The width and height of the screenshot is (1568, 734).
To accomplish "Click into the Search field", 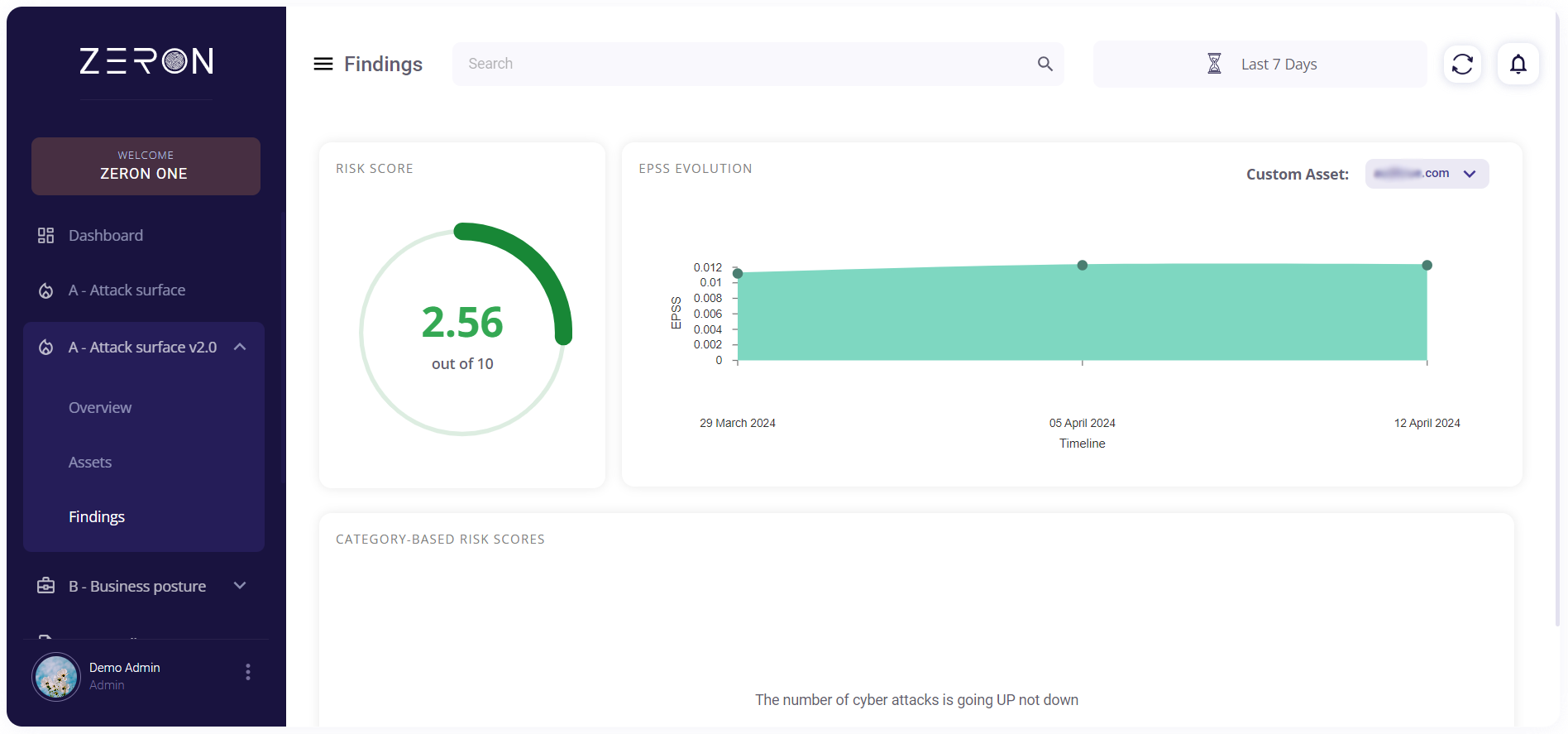I will click(x=758, y=64).
